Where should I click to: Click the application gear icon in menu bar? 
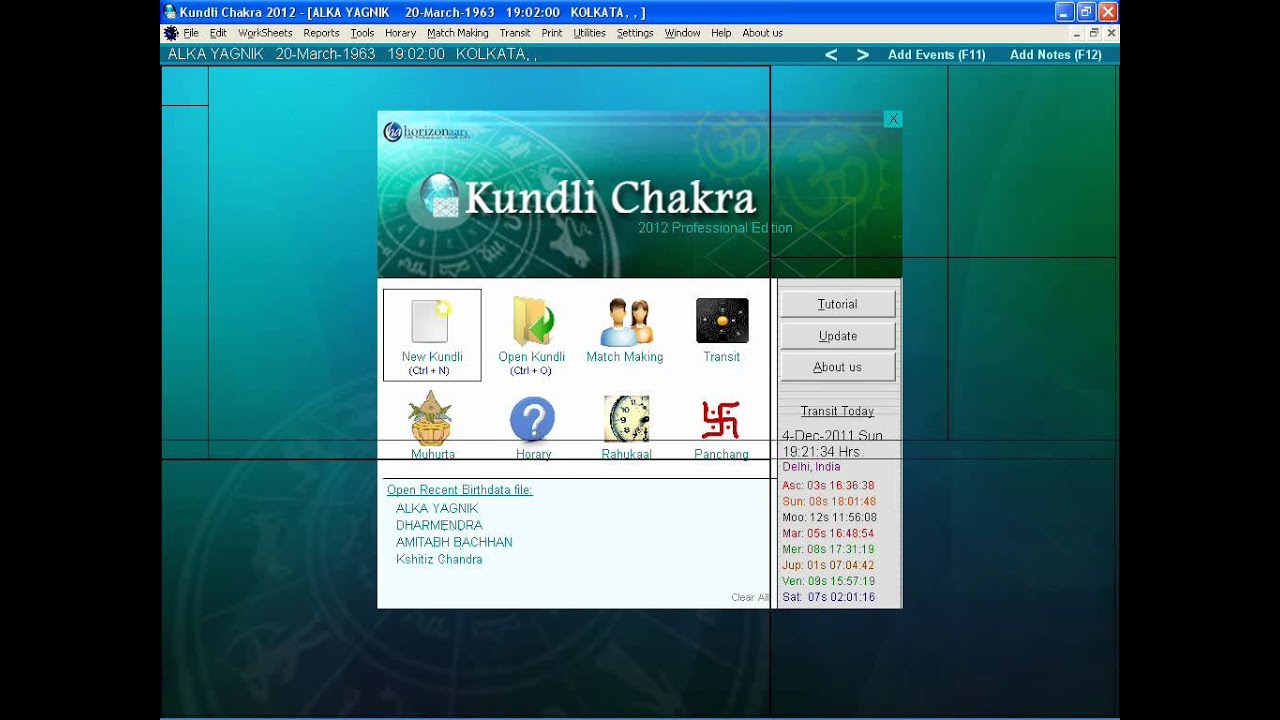[x=171, y=33]
